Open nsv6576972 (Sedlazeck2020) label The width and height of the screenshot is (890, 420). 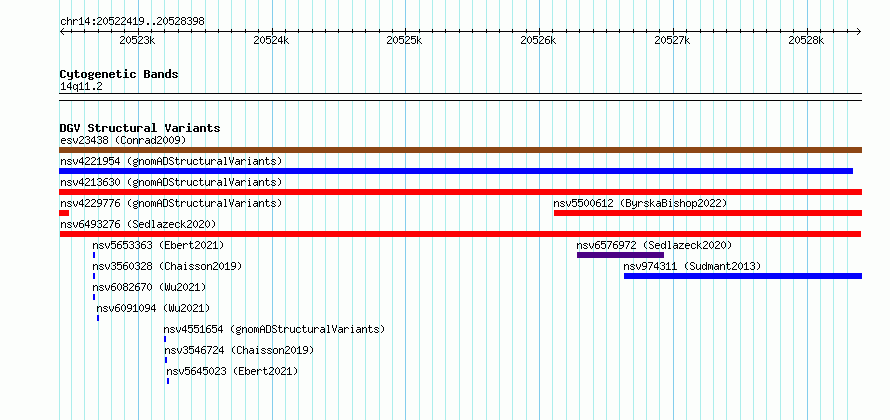(x=654, y=245)
